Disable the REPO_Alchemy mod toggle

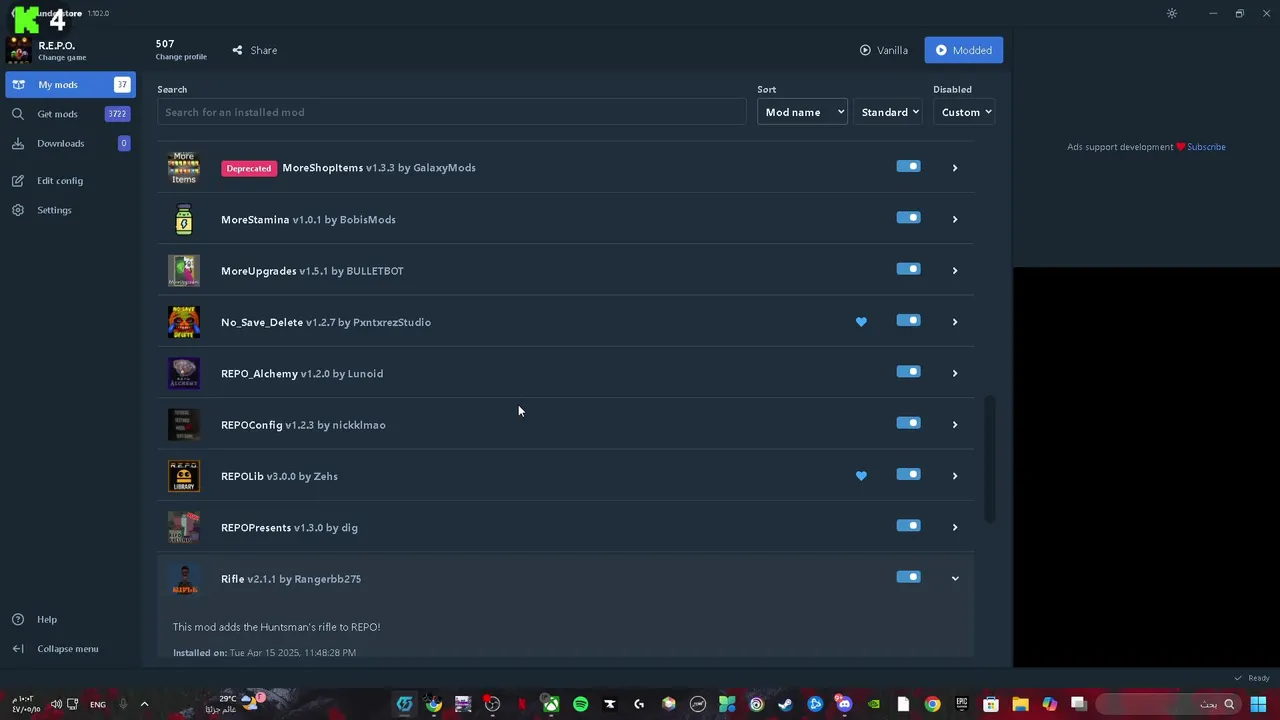tap(908, 371)
